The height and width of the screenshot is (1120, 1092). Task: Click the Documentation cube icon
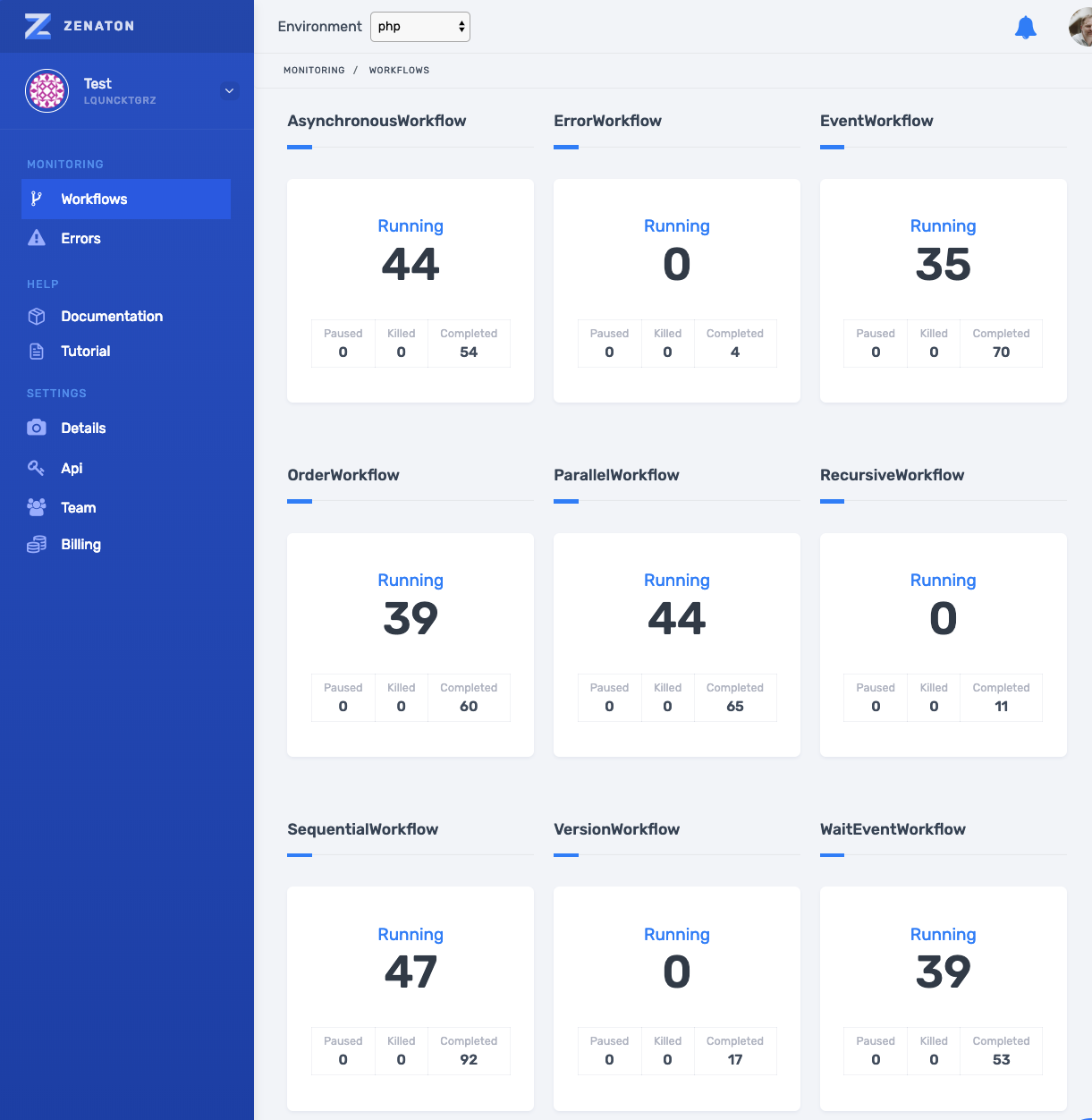(x=37, y=316)
